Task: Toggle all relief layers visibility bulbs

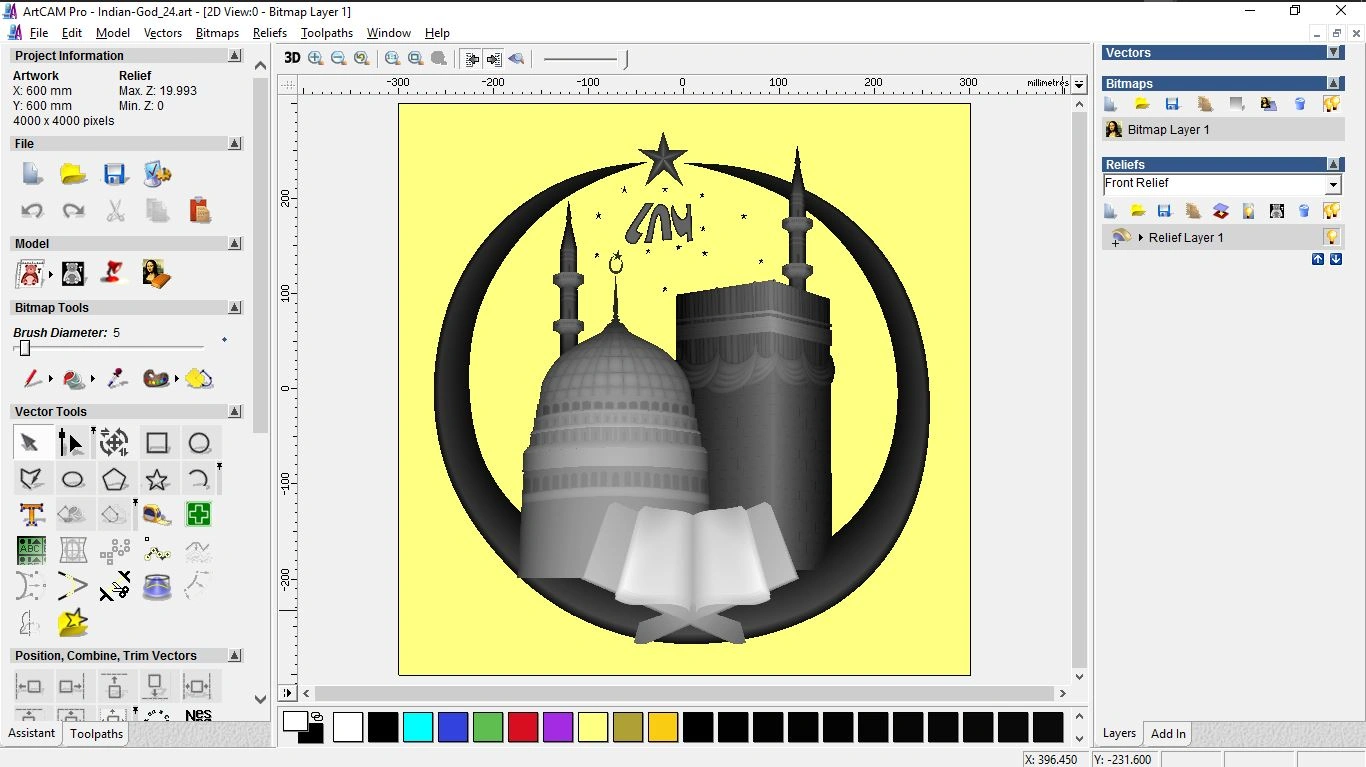Action: click(1331, 211)
